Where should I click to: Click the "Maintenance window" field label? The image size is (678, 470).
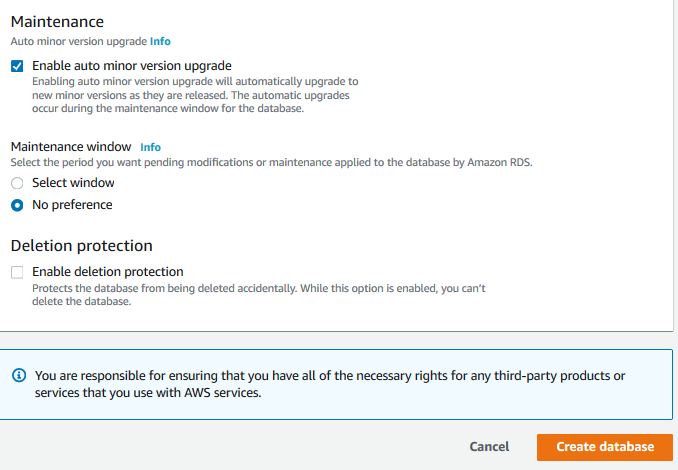click(x=69, y=147)
